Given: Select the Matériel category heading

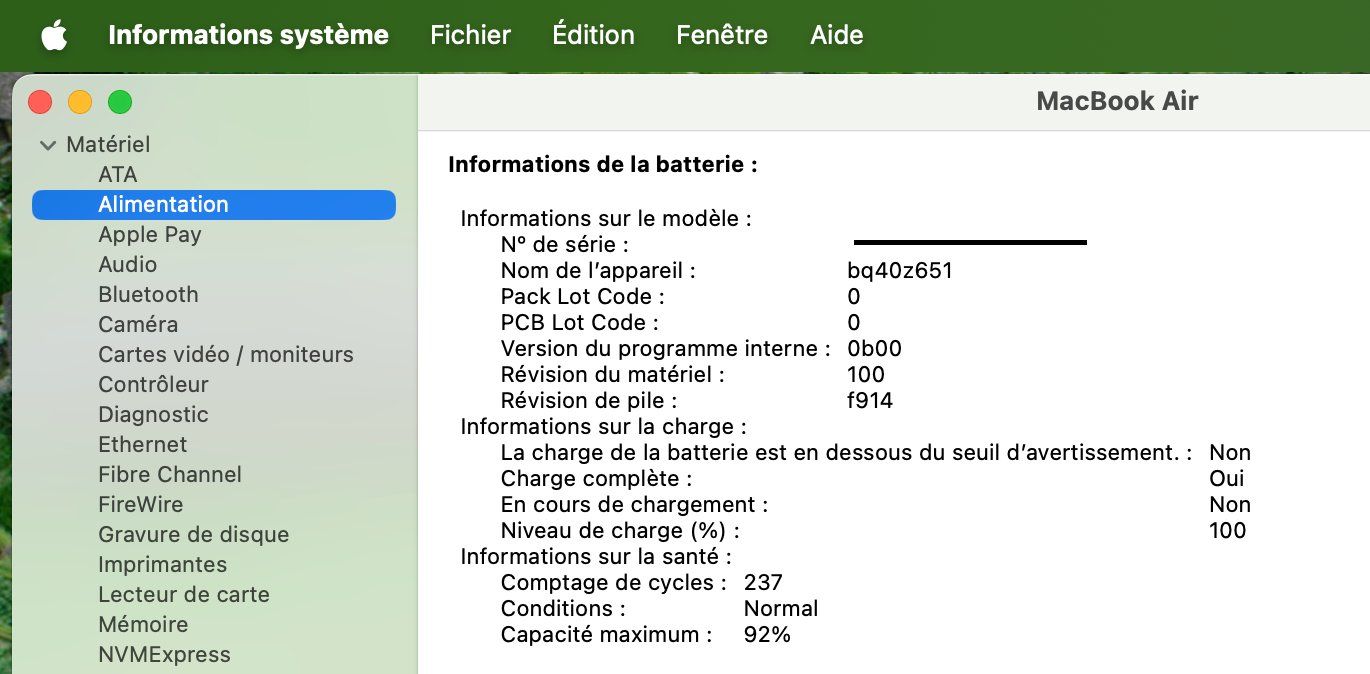Looking at the screenshot, I should point(108,145).
